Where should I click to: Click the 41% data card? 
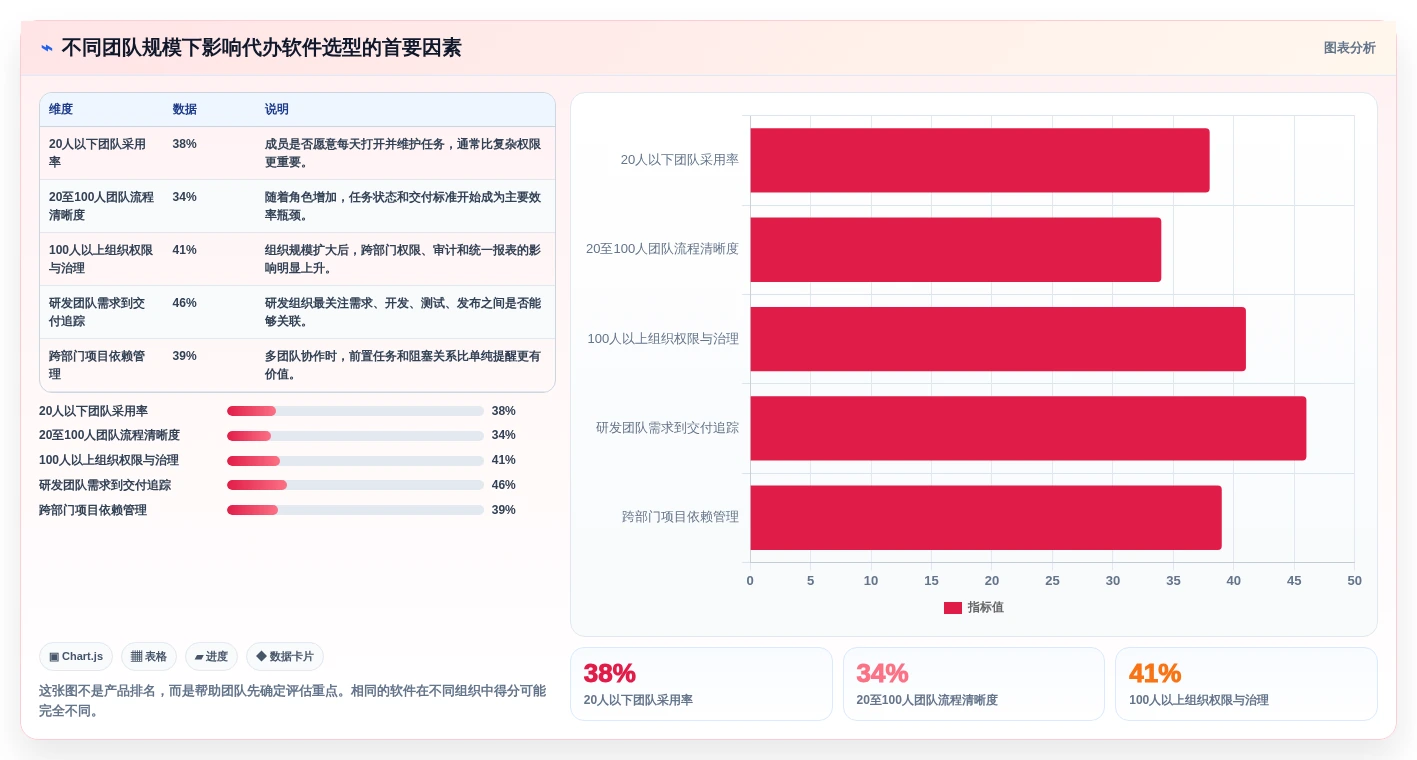click(1246, 684)
